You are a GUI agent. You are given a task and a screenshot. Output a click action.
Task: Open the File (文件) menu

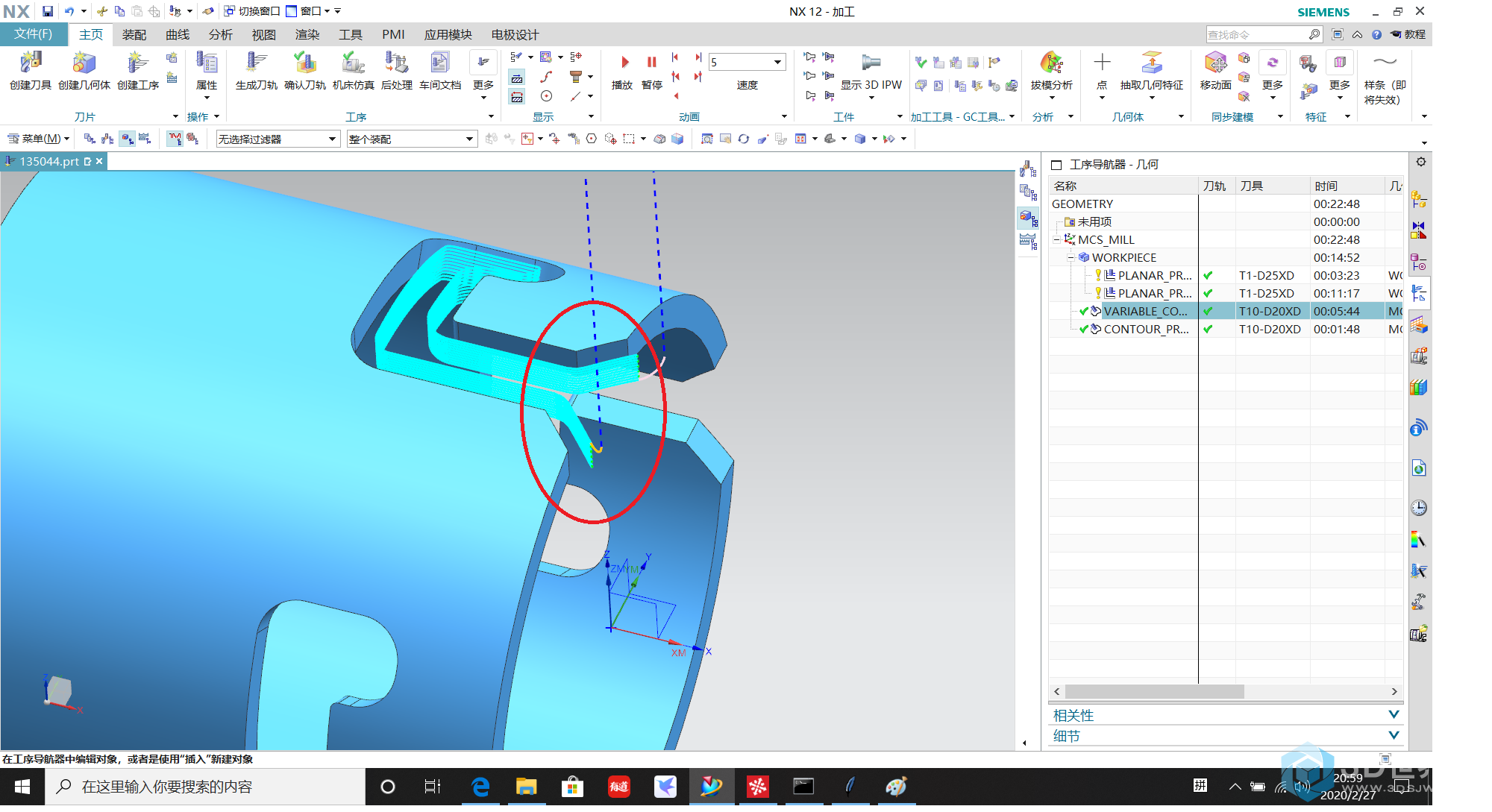click(x=34, y=34)
